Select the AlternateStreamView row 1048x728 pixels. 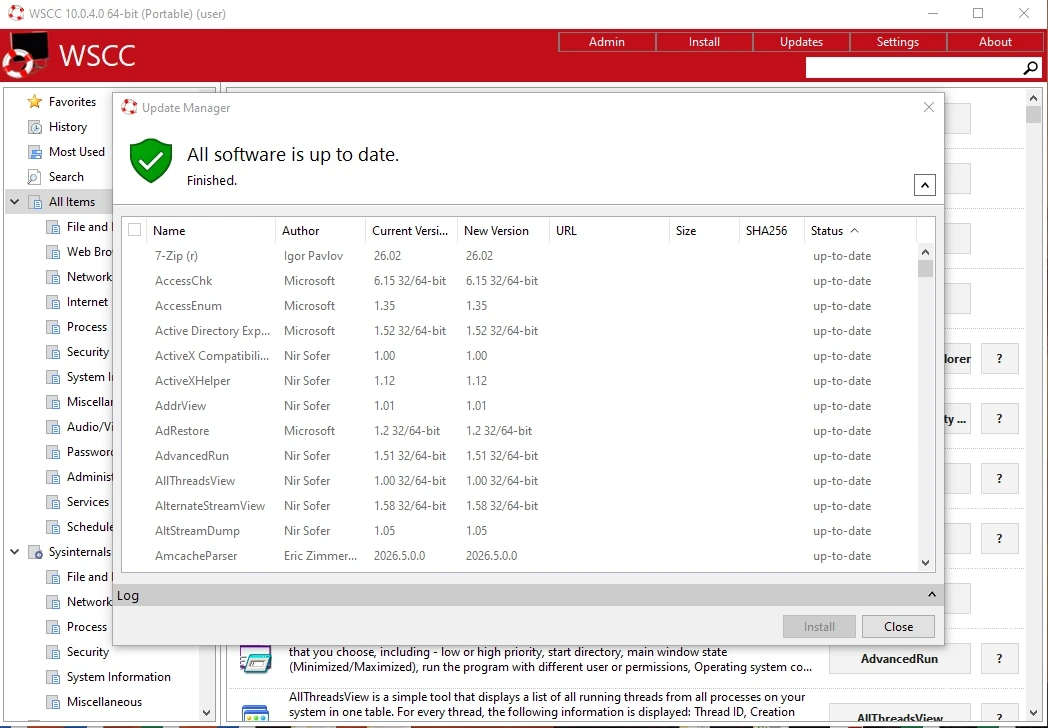click(519, 506)
